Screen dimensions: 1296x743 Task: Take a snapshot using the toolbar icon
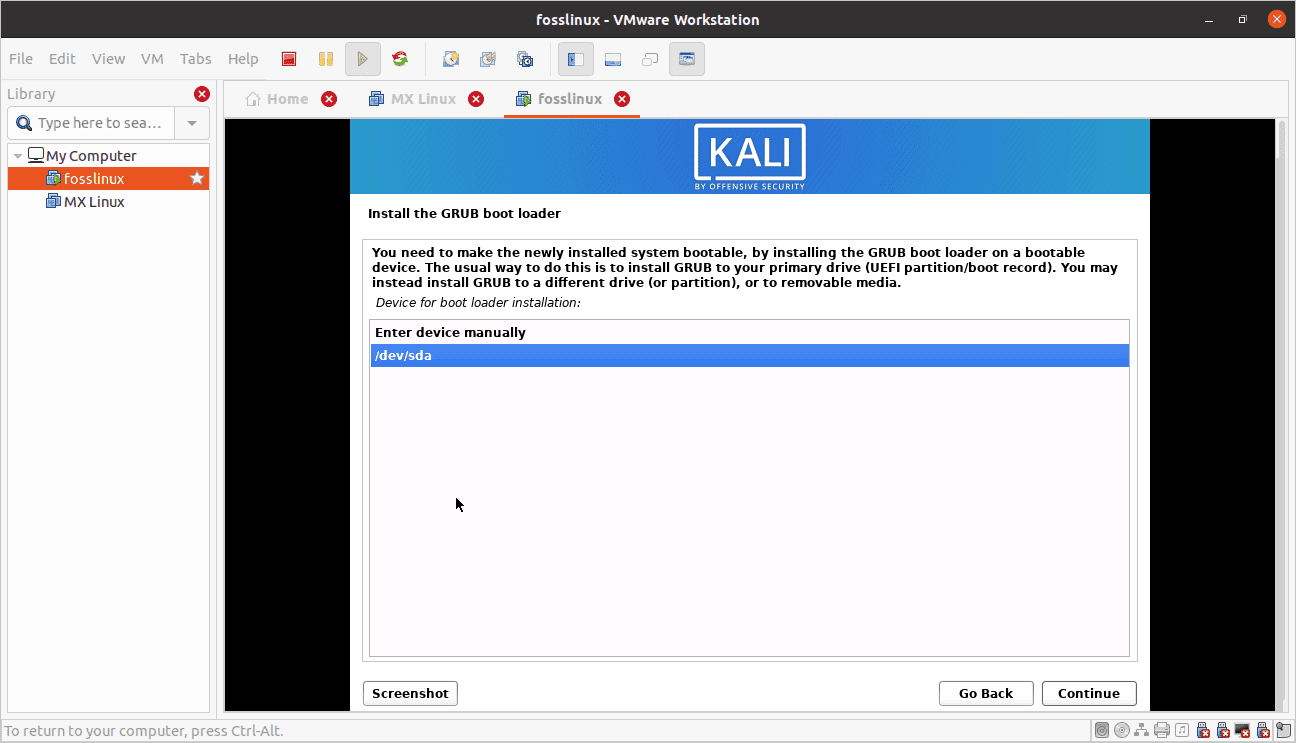coord(451,59)
